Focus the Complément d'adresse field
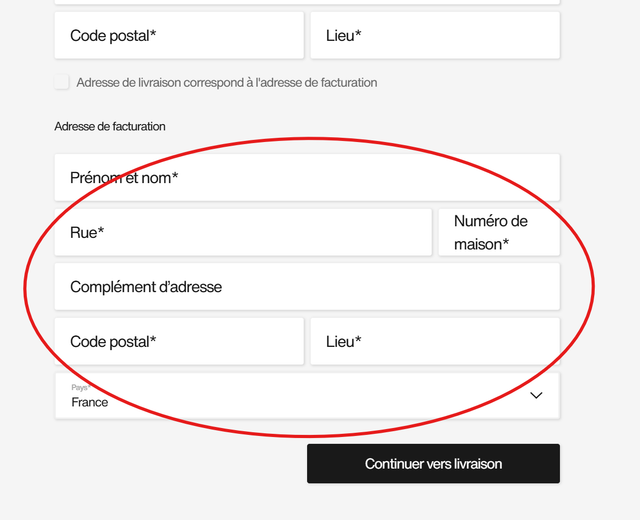 click(307, 287)
